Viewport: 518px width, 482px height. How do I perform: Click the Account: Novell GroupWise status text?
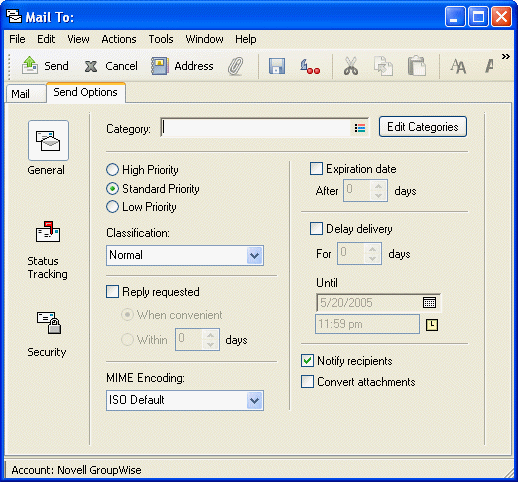point(76,470)
